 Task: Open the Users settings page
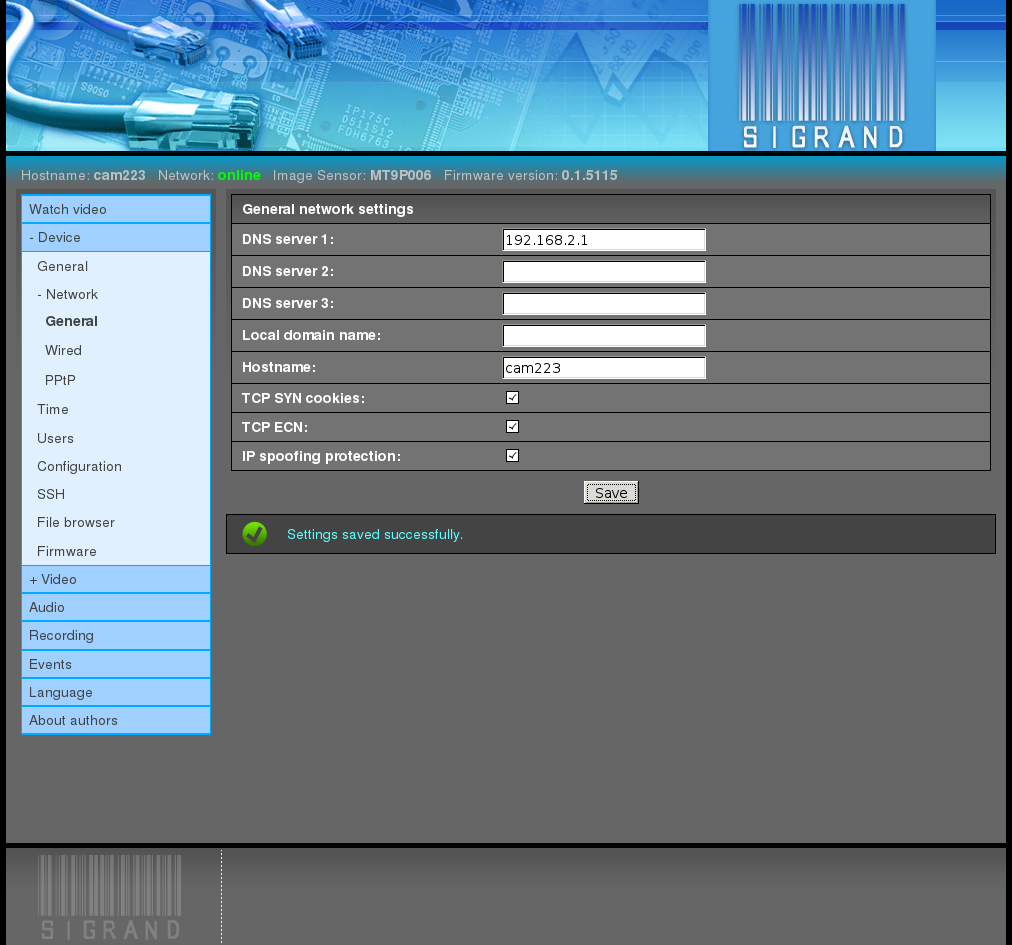(x=56, y=438)
